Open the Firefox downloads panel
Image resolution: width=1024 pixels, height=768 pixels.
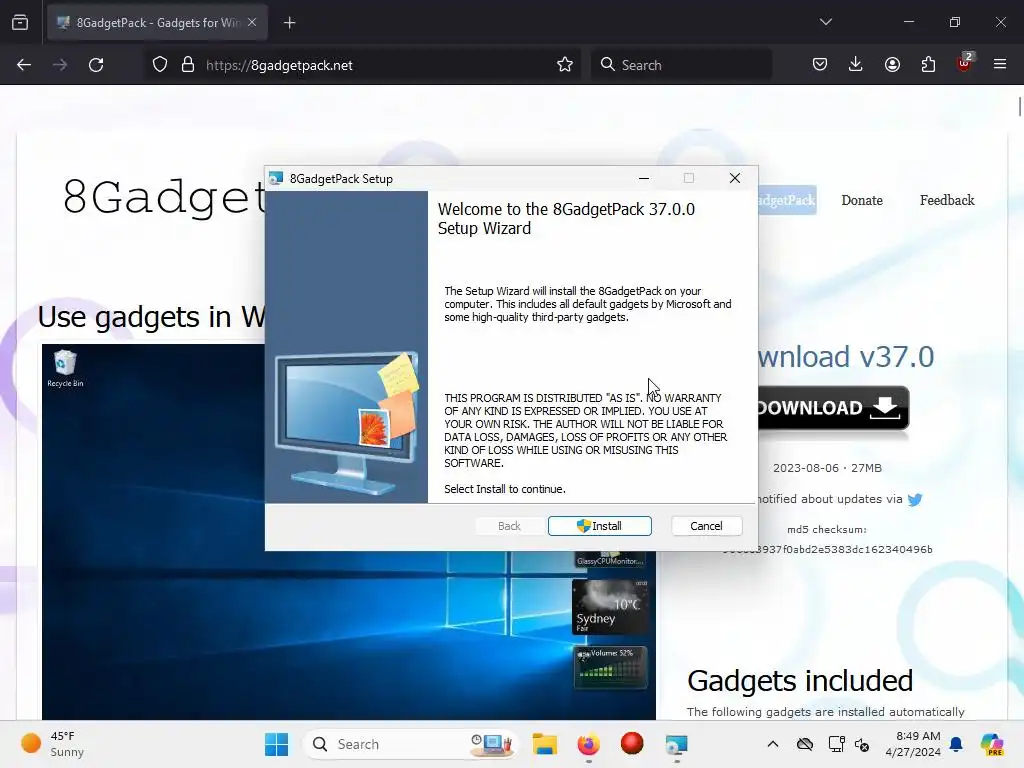856,65
